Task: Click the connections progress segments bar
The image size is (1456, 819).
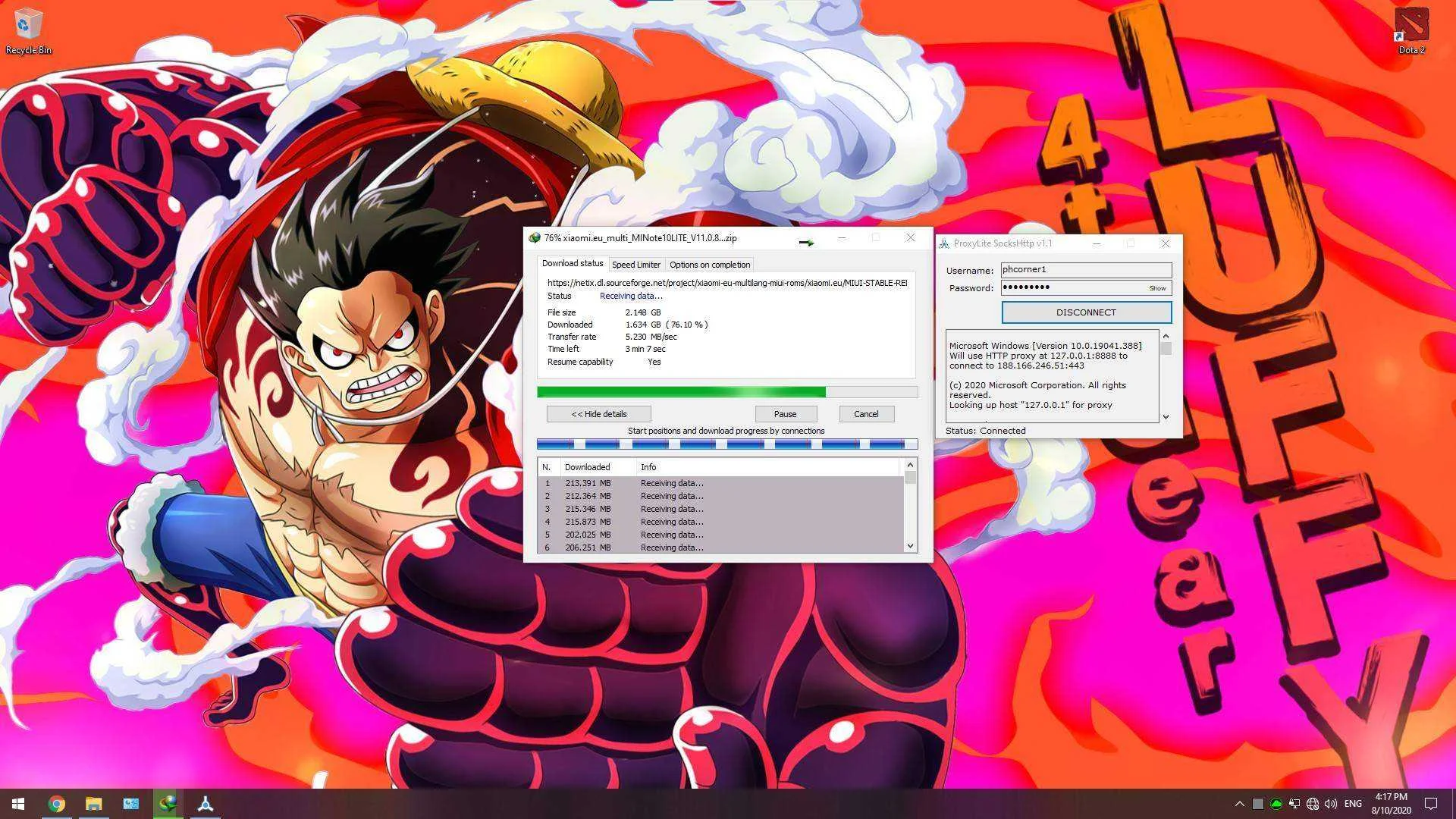Action: (x=726, y=444)
